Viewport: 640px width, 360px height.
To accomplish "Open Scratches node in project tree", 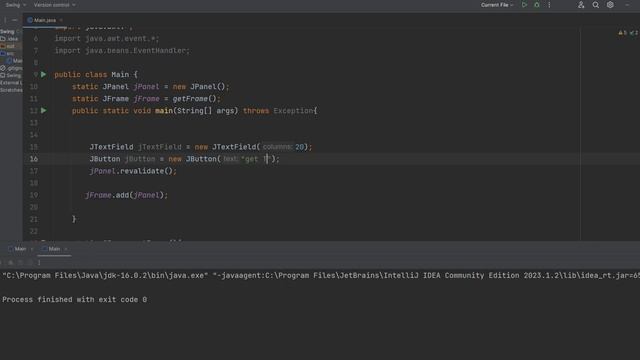I will 11,90.
